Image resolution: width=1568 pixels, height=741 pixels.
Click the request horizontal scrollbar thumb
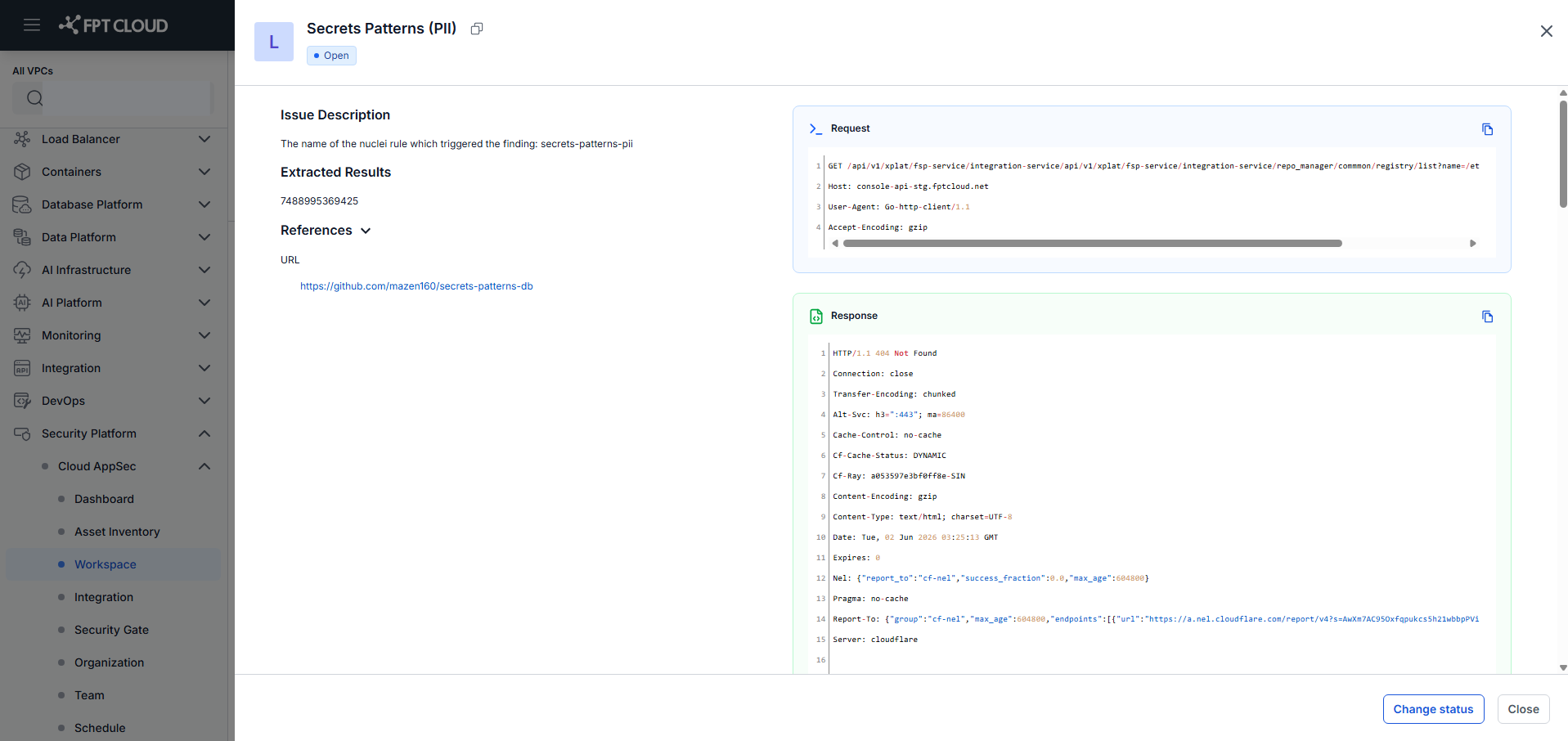coord(1092,243)
